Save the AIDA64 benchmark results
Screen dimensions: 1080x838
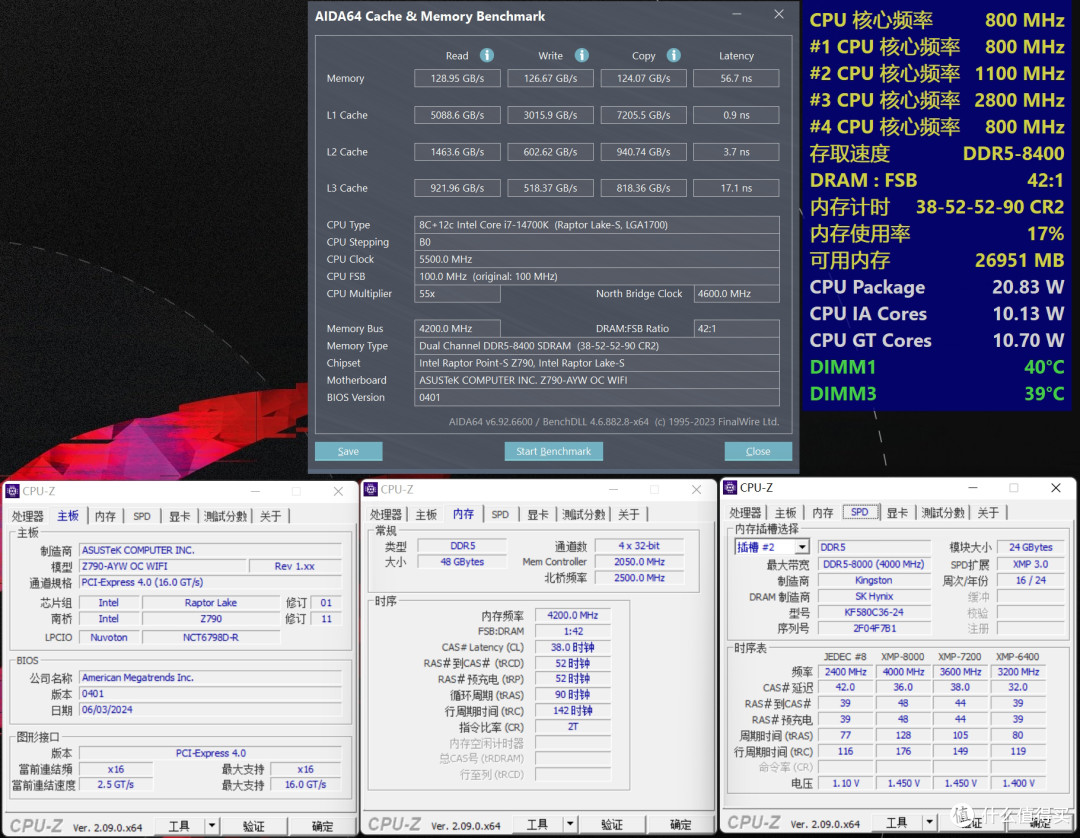point(349,451)
